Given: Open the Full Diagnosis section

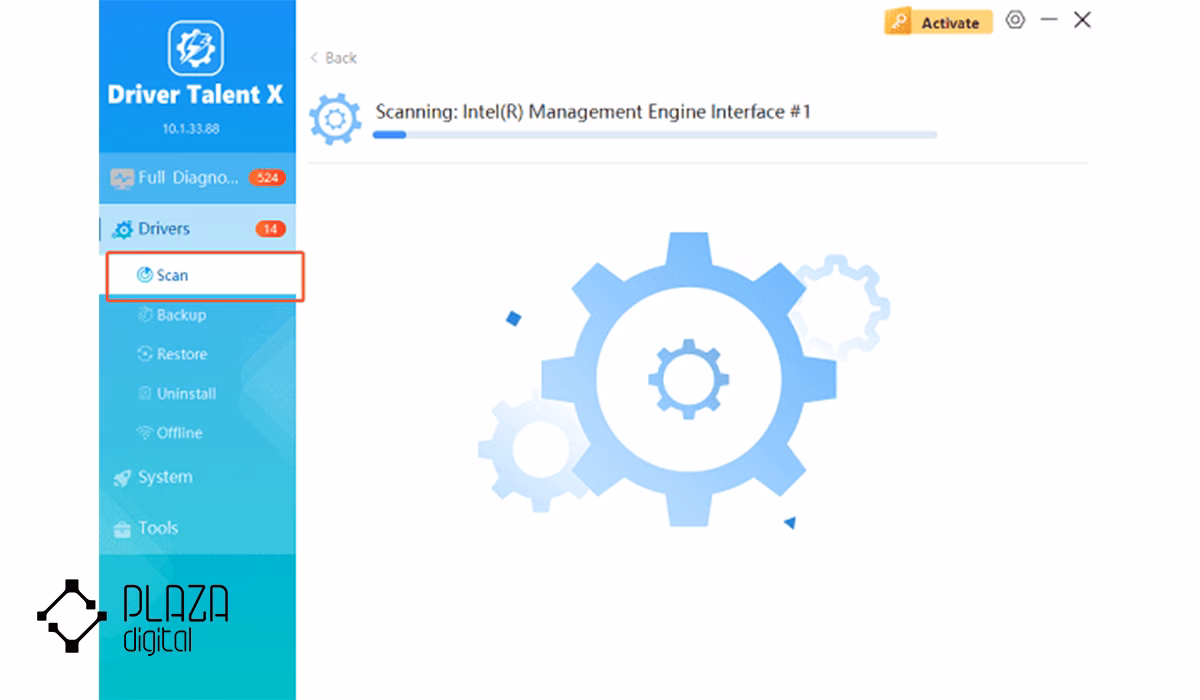Looking at the screenshot, I should 197,178.
